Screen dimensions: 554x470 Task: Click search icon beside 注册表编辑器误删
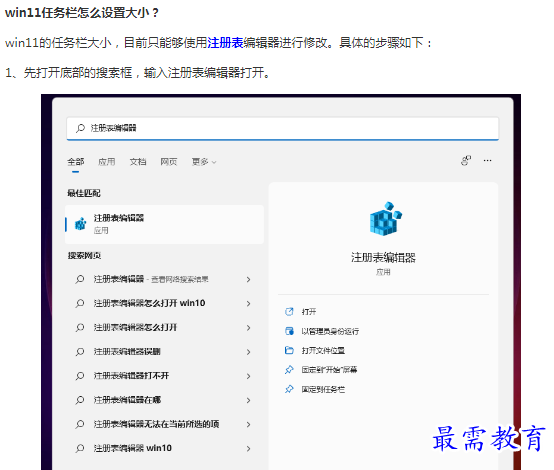click(x=80, y=352)
